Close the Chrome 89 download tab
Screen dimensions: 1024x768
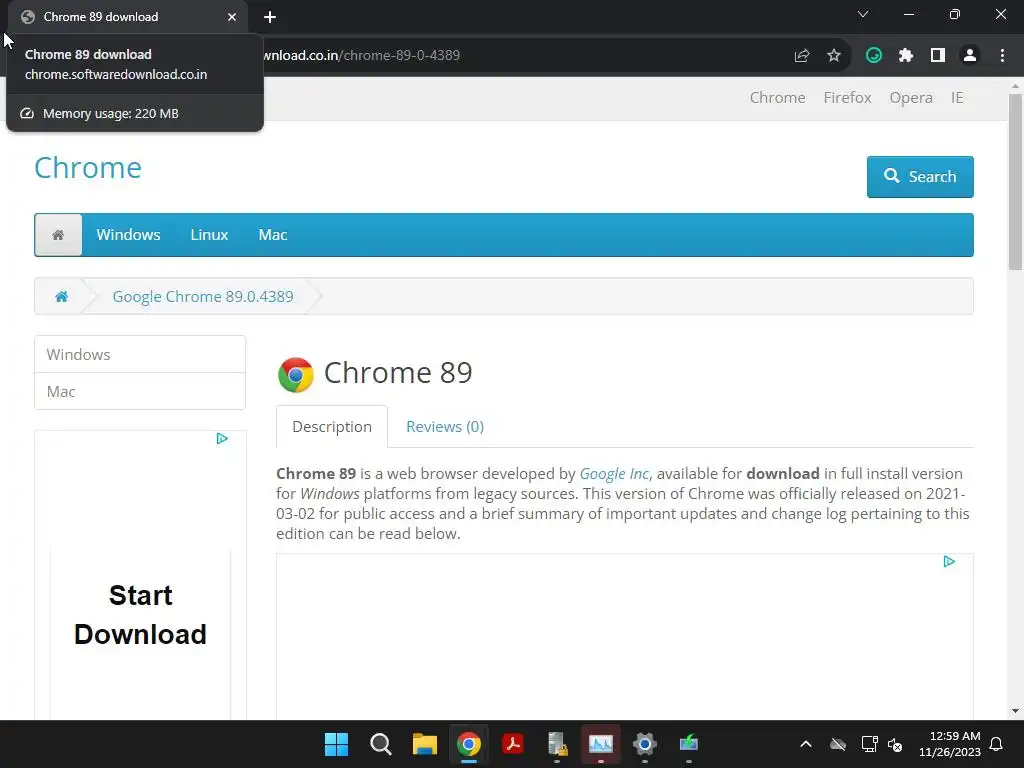tap(232, 17)
